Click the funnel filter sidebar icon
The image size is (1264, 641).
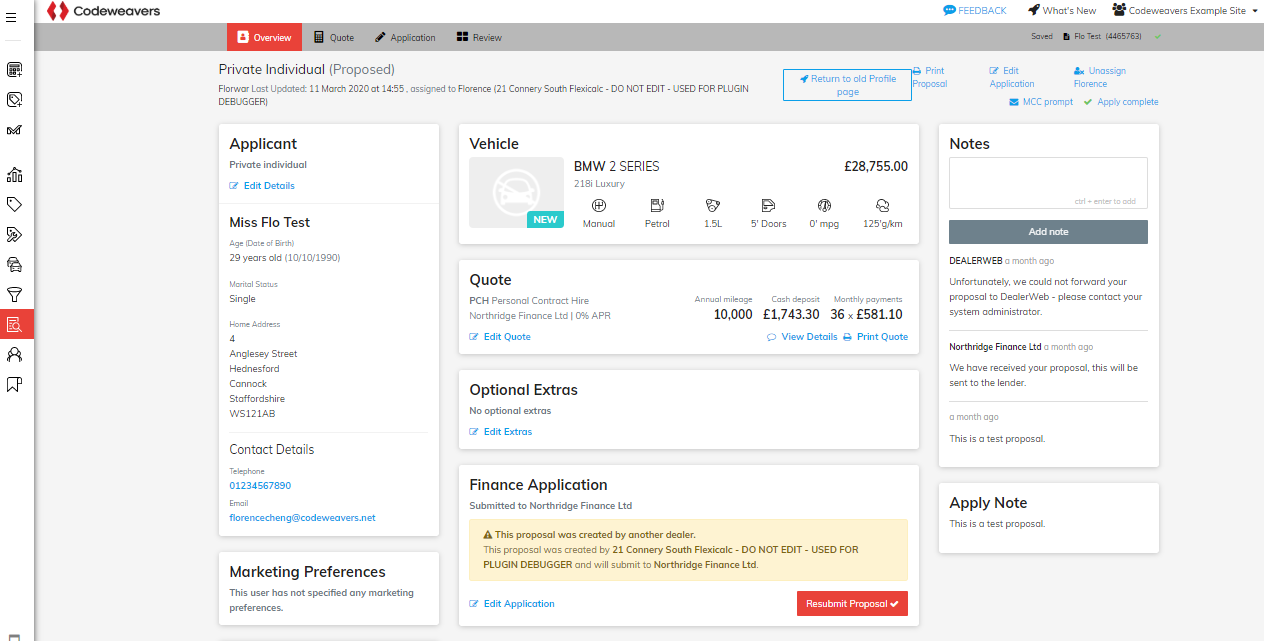(15, 295)
